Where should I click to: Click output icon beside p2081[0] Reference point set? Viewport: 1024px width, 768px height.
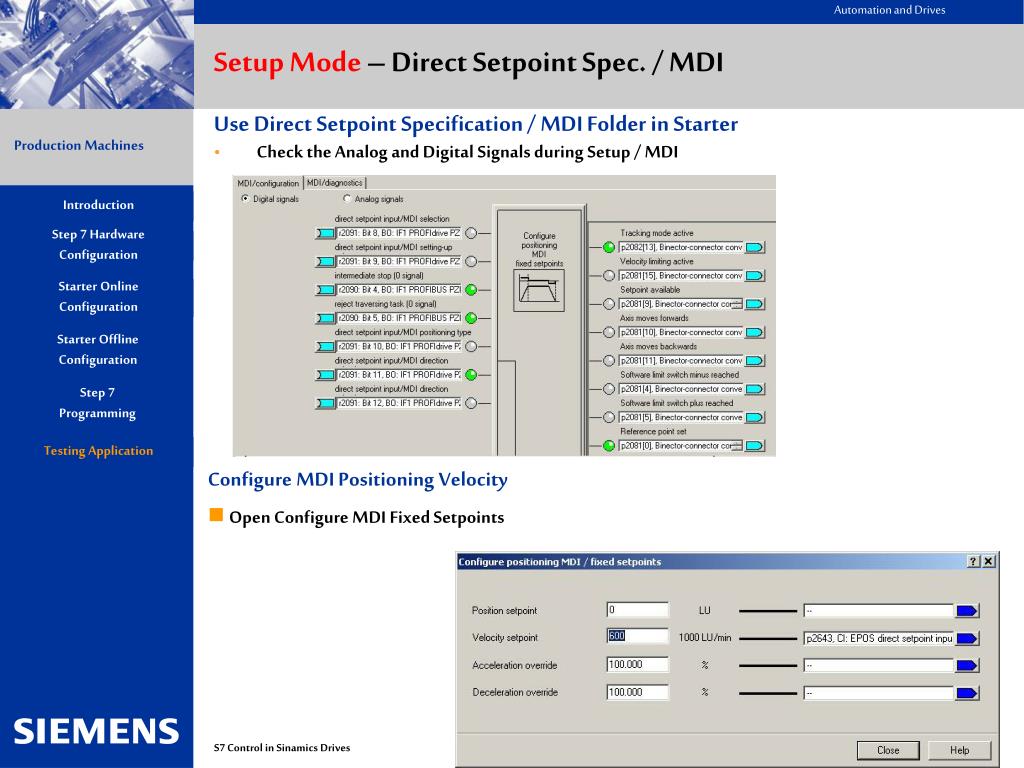(755, 445)
